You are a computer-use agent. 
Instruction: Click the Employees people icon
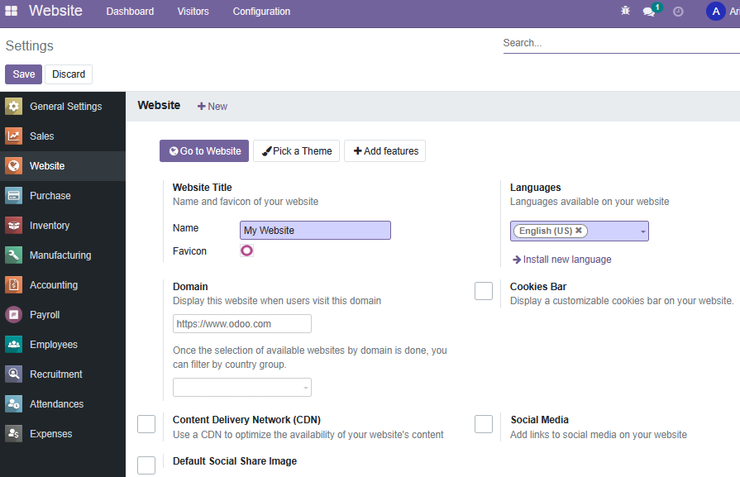(x=14, y=344)
